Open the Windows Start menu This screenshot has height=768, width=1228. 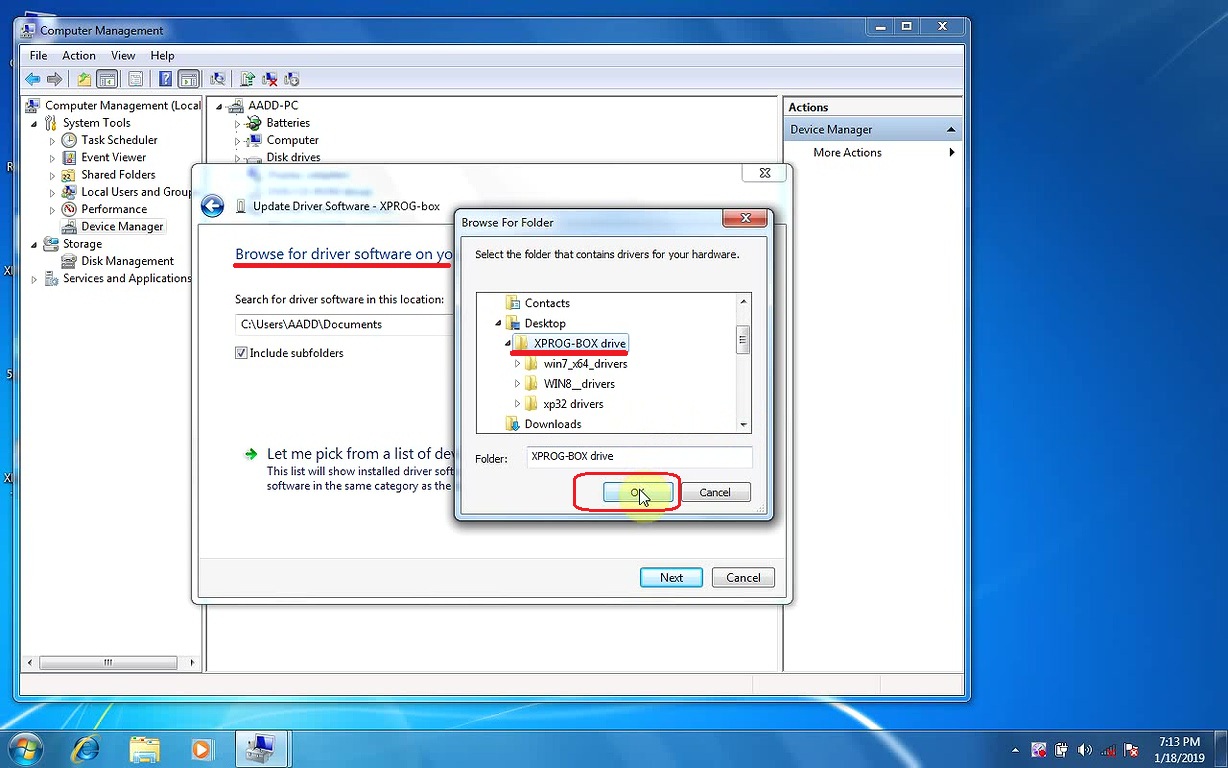click(x=24, y=748)
